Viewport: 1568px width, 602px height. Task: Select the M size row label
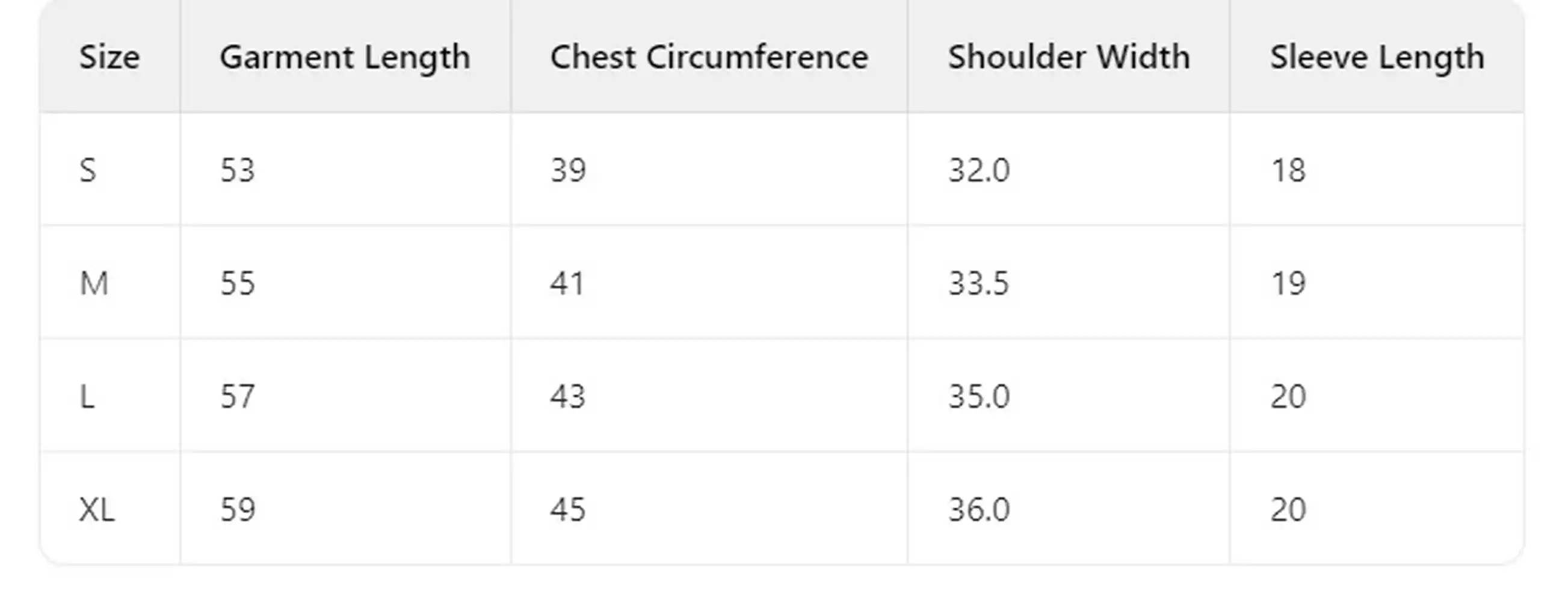point(94,284)
